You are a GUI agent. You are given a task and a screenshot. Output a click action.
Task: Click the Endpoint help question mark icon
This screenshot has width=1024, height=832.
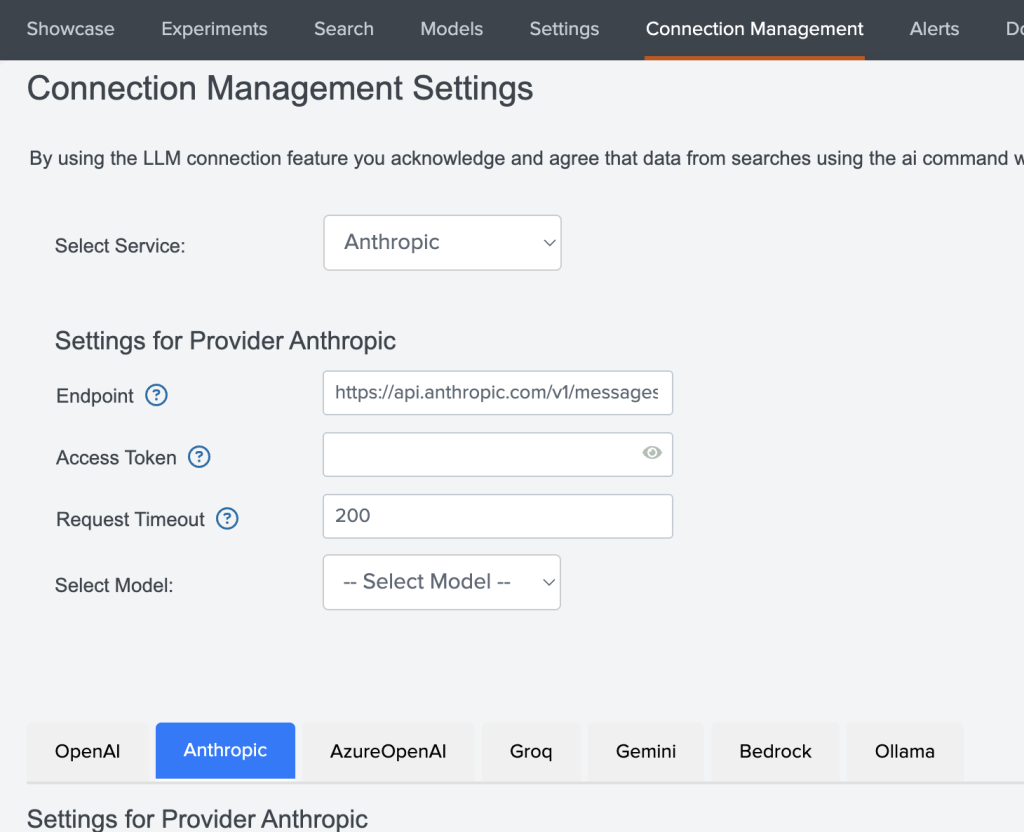pos(156,395)
